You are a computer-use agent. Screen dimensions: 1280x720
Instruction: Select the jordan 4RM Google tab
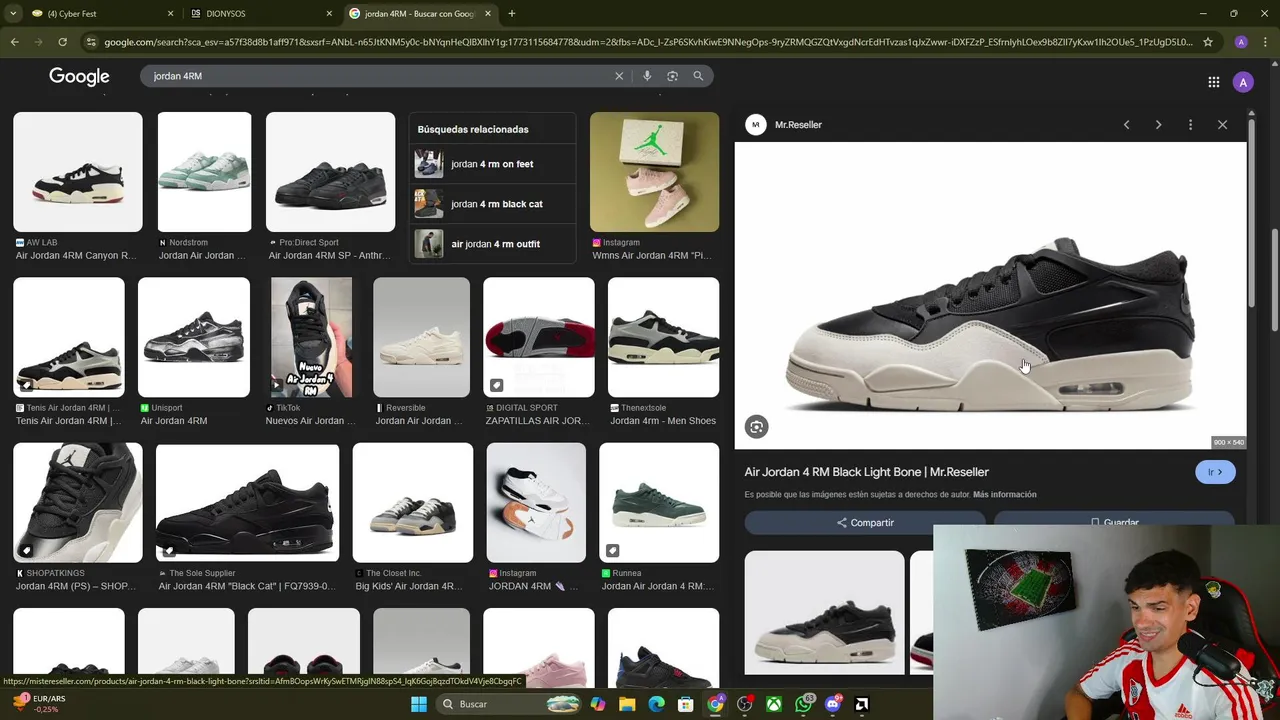[420, 13]
